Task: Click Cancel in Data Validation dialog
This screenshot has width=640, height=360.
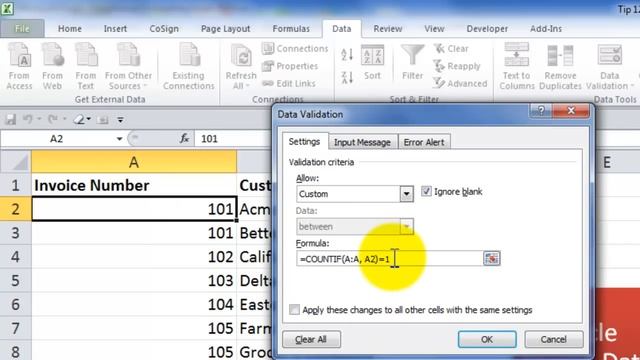Action: point(553,339)
